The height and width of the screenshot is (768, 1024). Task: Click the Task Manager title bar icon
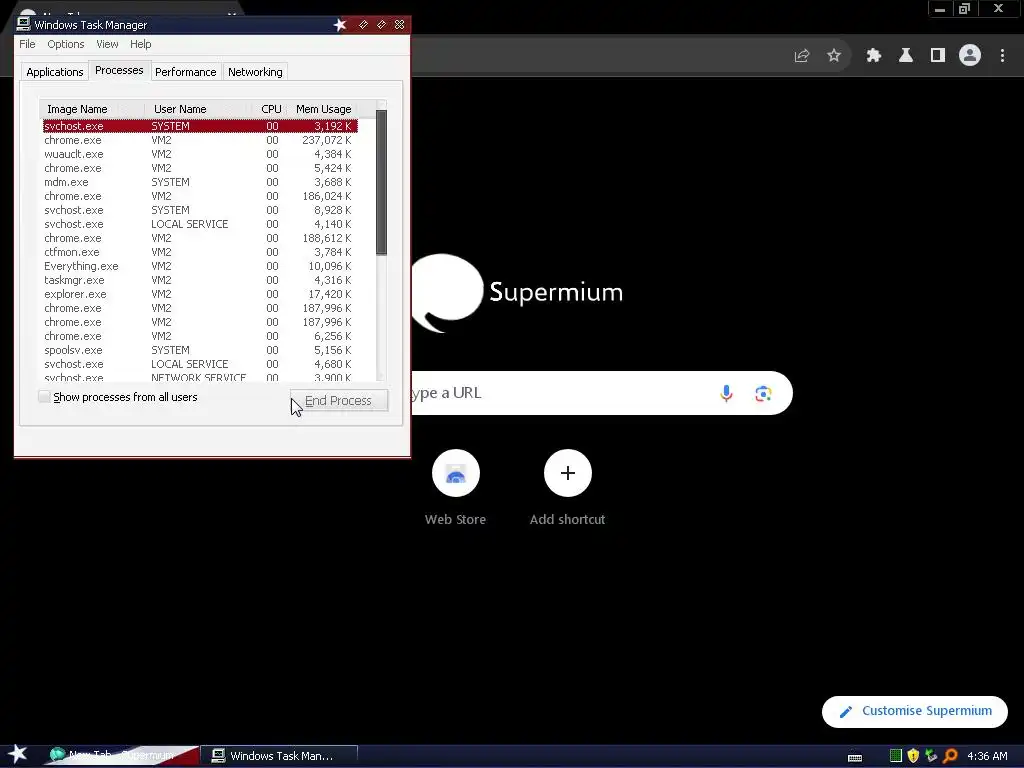tap(24, 24)
